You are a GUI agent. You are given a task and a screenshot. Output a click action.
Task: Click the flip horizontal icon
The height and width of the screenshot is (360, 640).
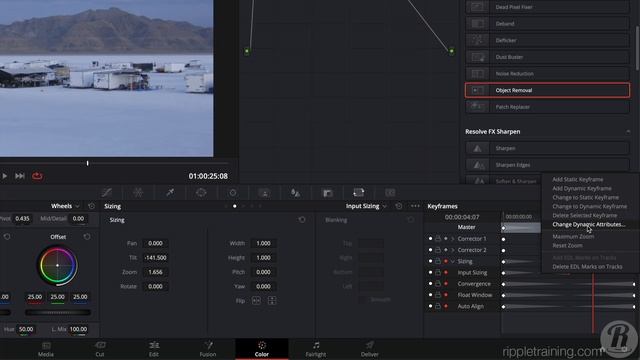coord(256,301)
